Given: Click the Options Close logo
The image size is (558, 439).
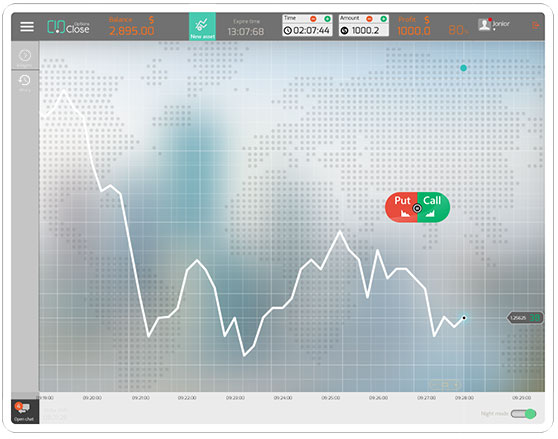Looking at the screenshot, I should tap(68, 27).
